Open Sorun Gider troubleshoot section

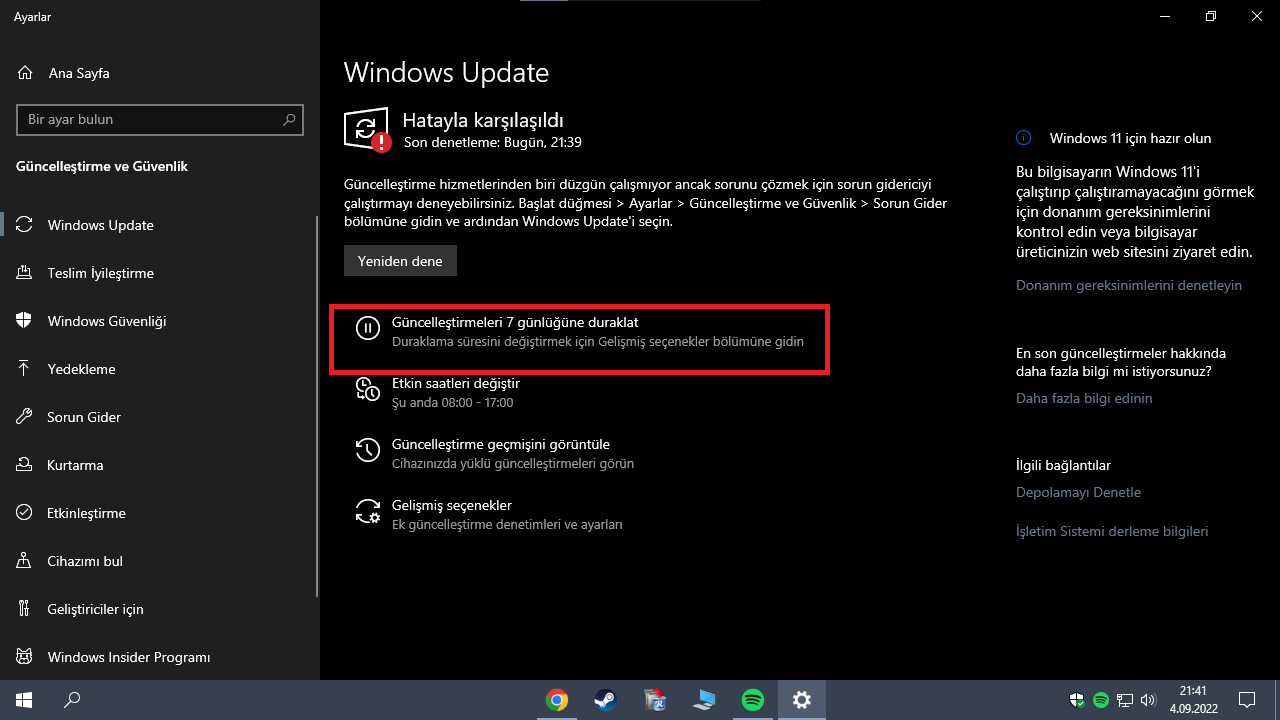coord(160,417)
